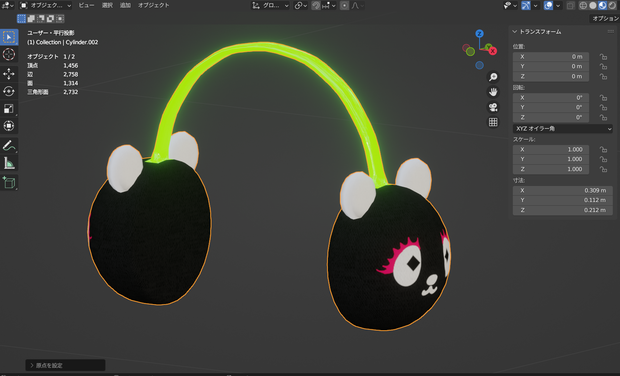Click the red X axis on gizmo
Image resolution: width=620 pixels, height=376 pixels.
click(493, 51)
